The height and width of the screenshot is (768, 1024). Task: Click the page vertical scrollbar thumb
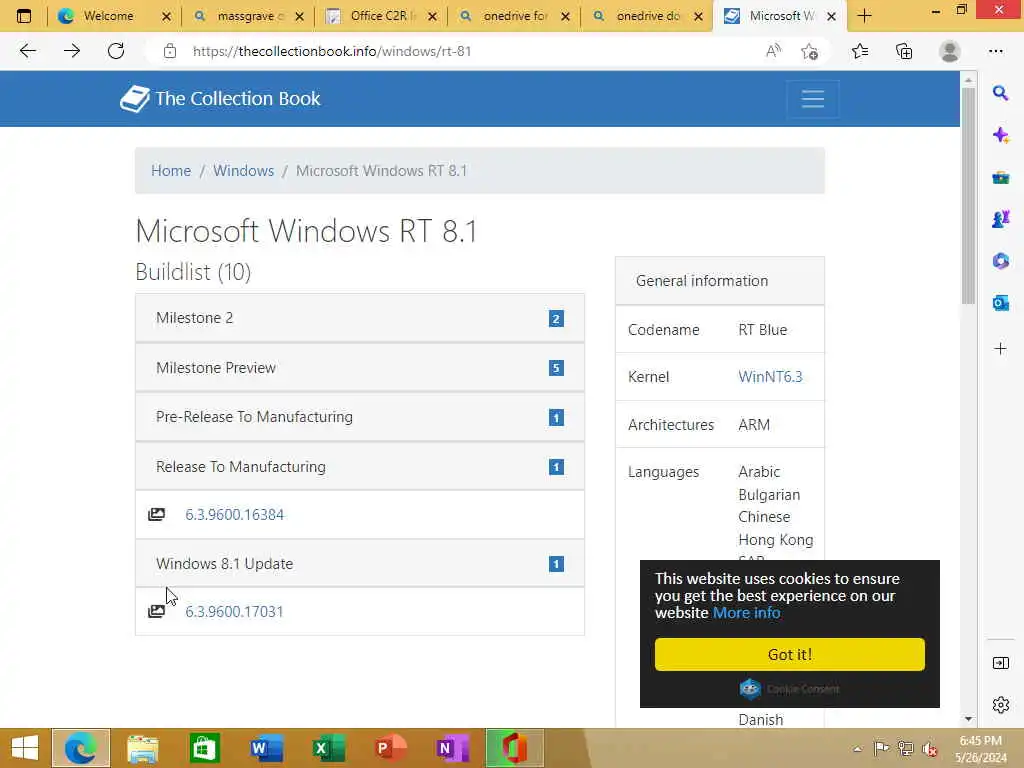pyautogui.click(x=968, y=196)
